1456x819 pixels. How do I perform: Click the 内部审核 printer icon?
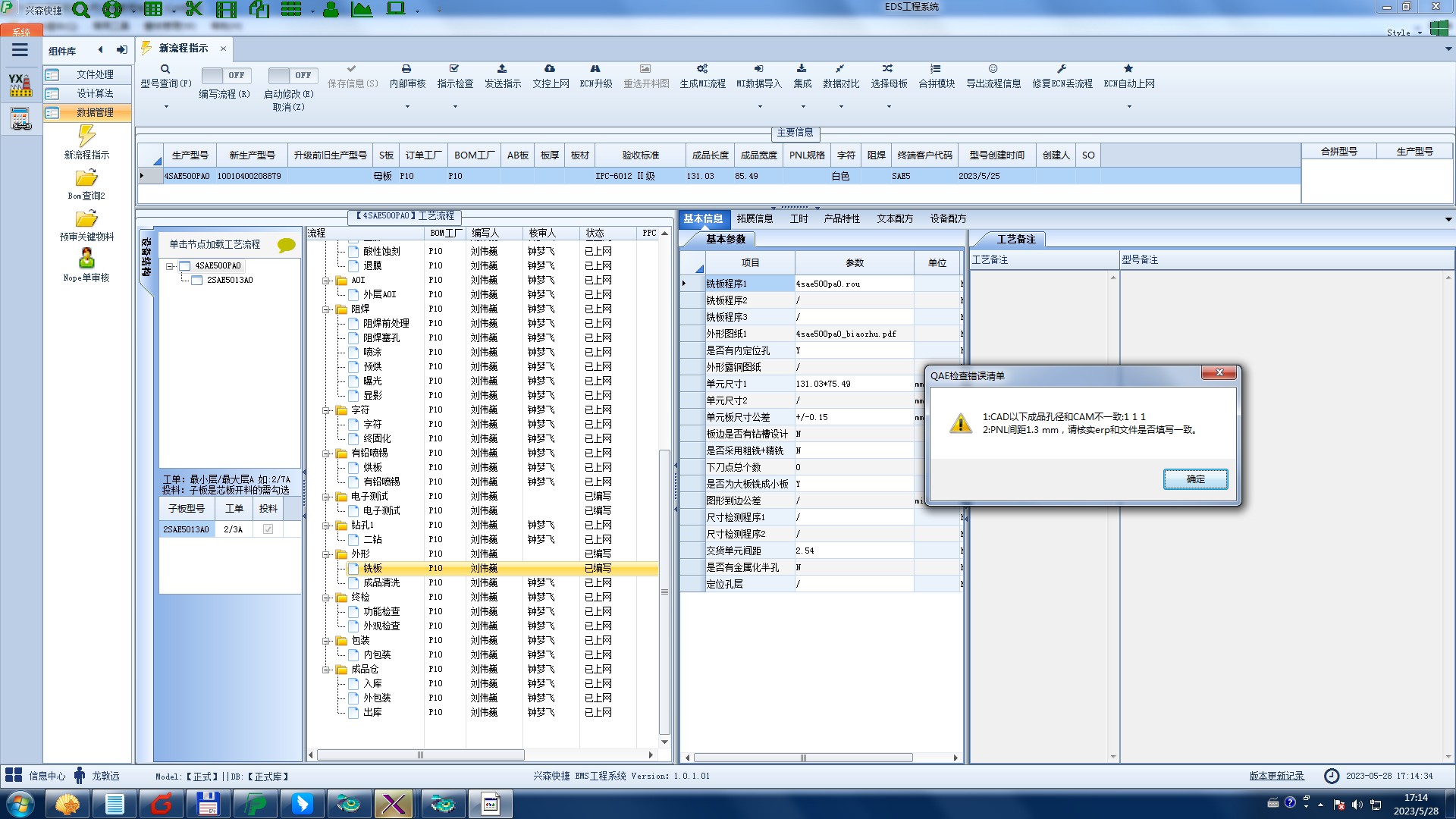point(406,69)
